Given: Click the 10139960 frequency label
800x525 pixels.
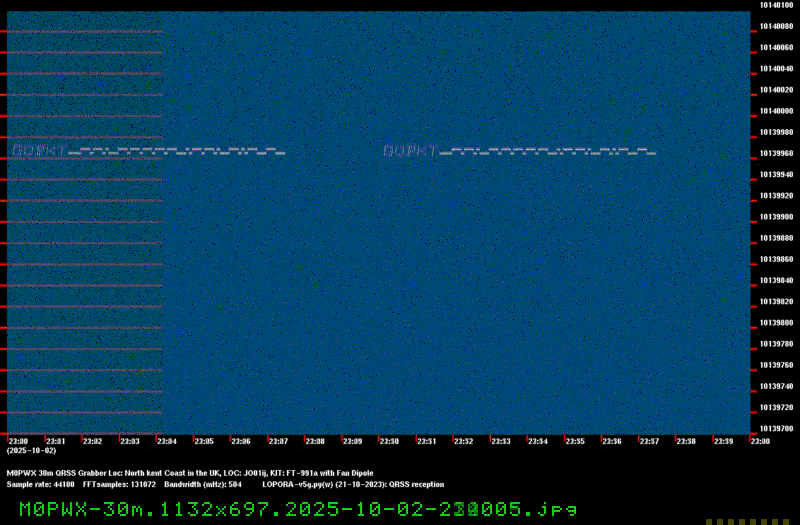Looking at the screenshot, I should point(777,153).
